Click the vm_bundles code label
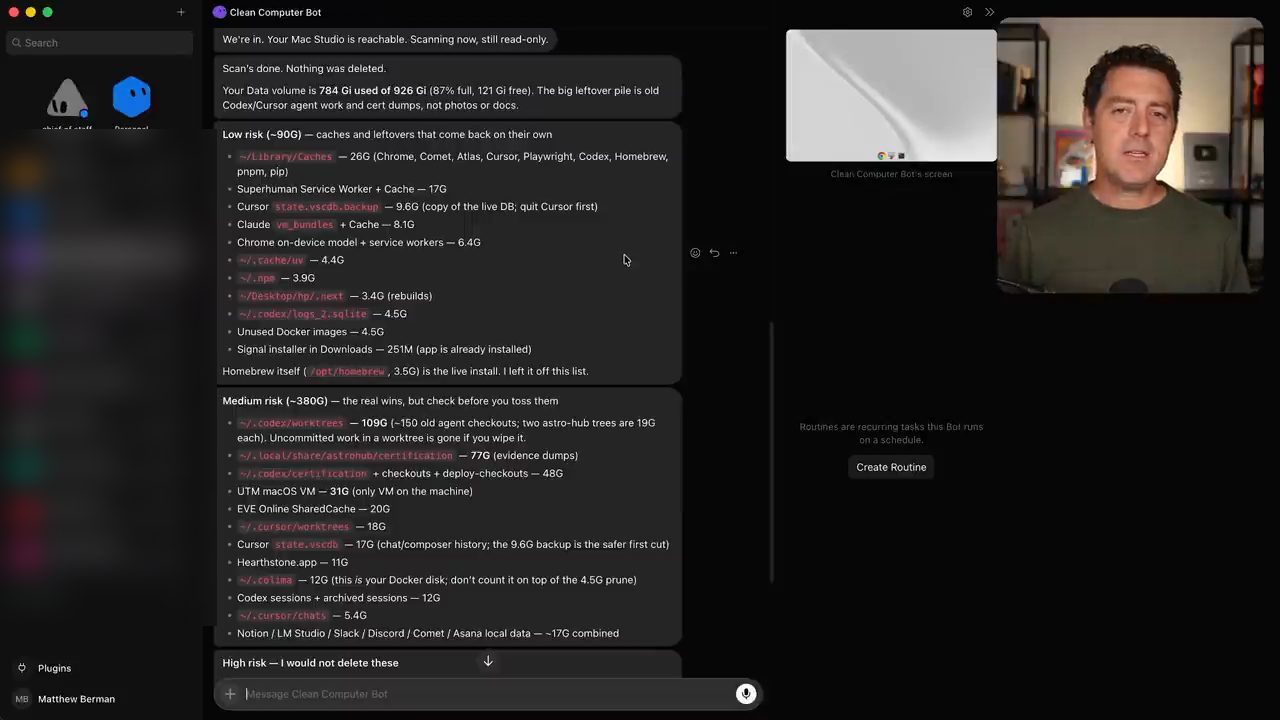This screenshot has width=1280, height=720. (305, 225)
